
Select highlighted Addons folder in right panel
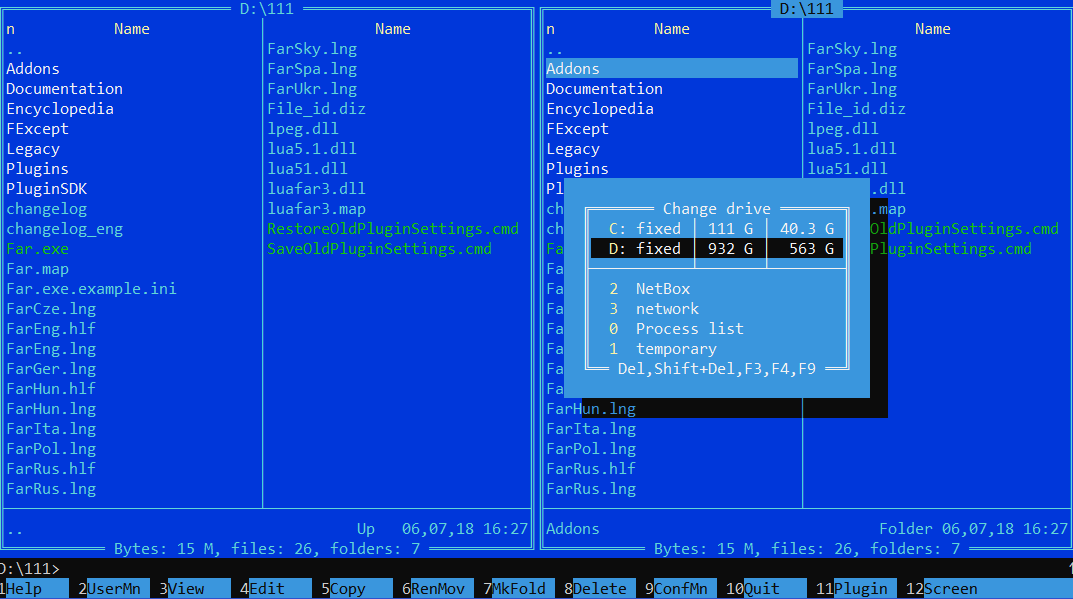(671, 69)
